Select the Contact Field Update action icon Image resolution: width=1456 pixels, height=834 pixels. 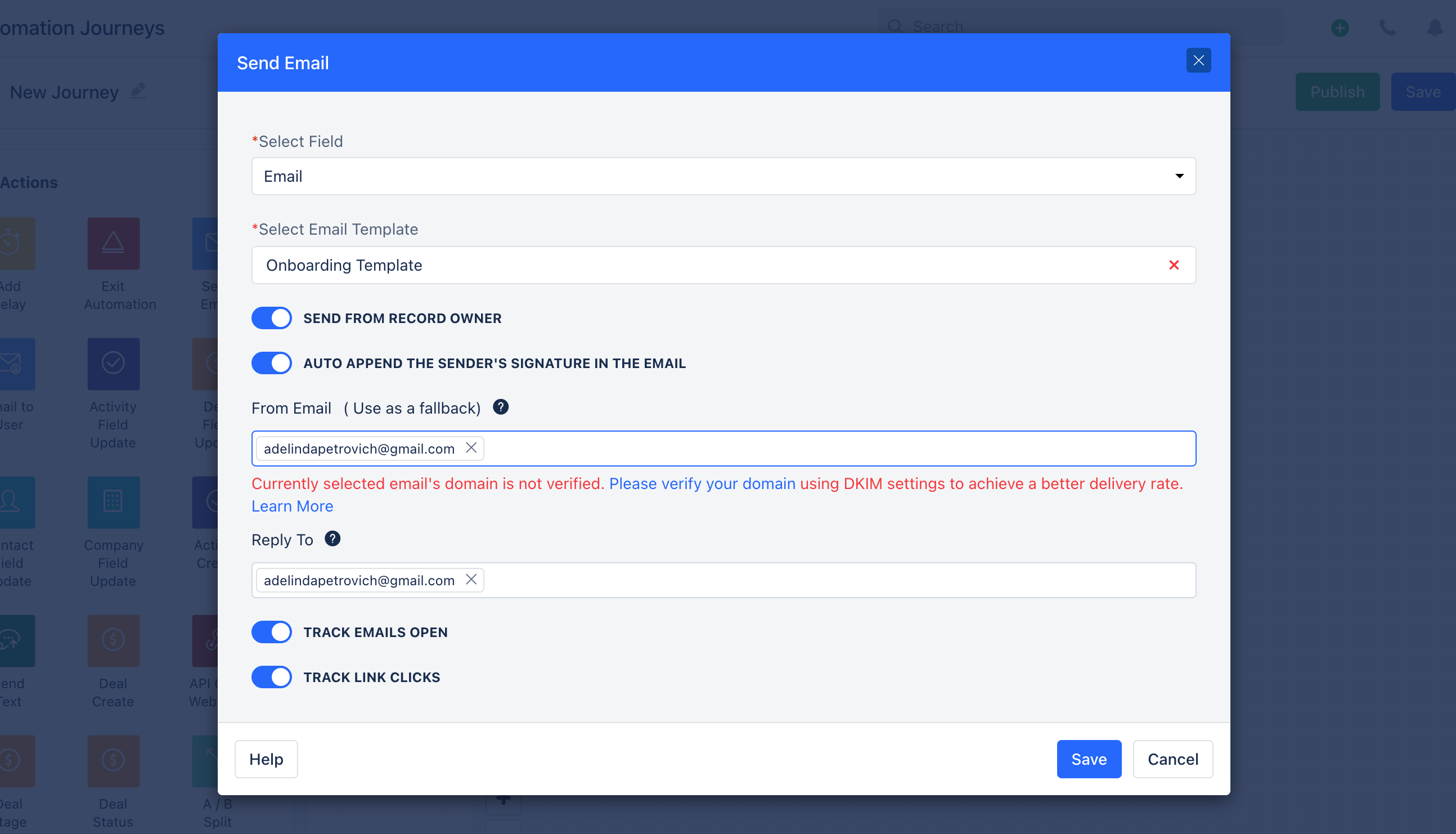click(17, 503)
